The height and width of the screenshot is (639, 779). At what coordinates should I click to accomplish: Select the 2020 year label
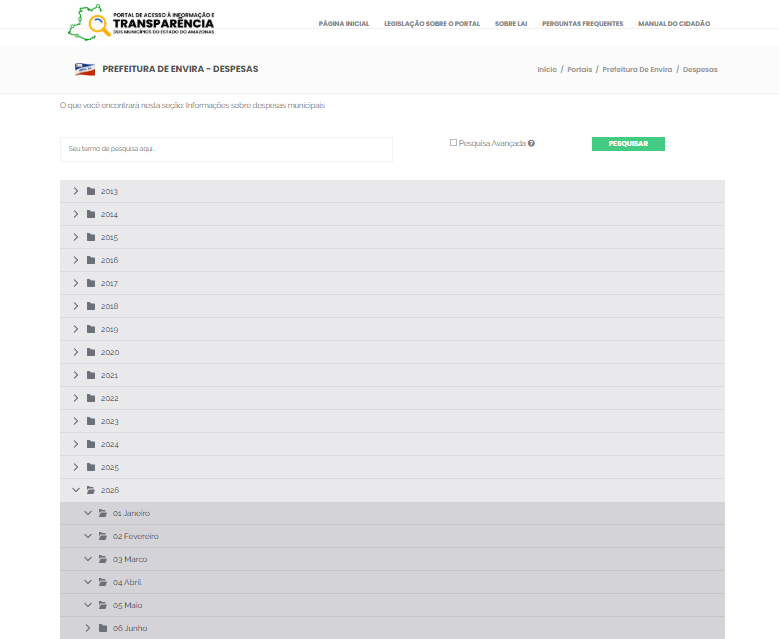(110, 353)
